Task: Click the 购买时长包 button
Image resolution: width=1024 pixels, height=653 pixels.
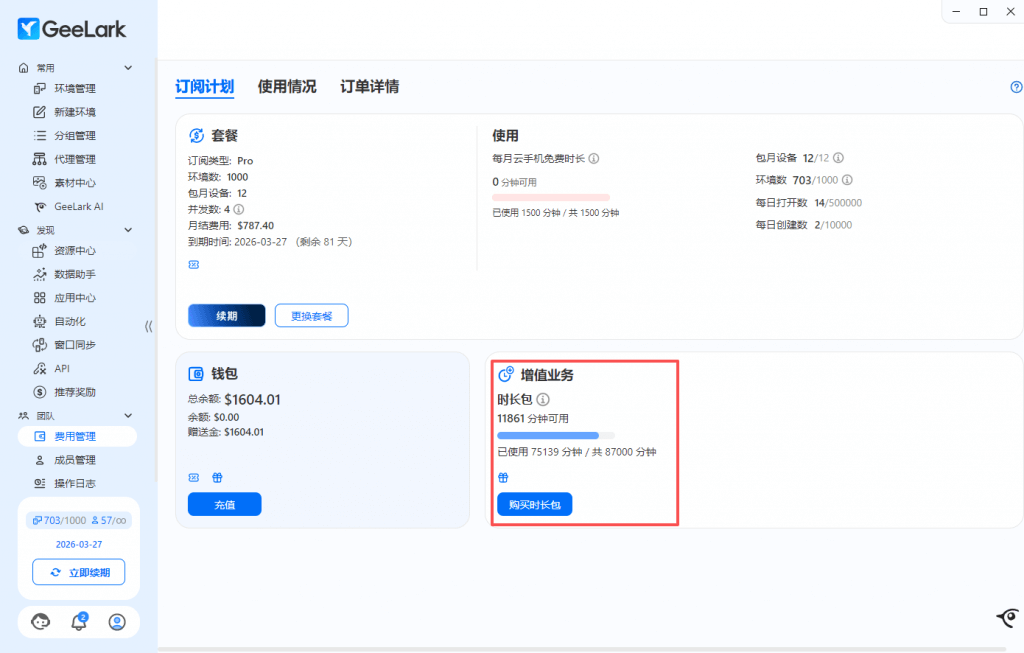Action: point(534,505)
